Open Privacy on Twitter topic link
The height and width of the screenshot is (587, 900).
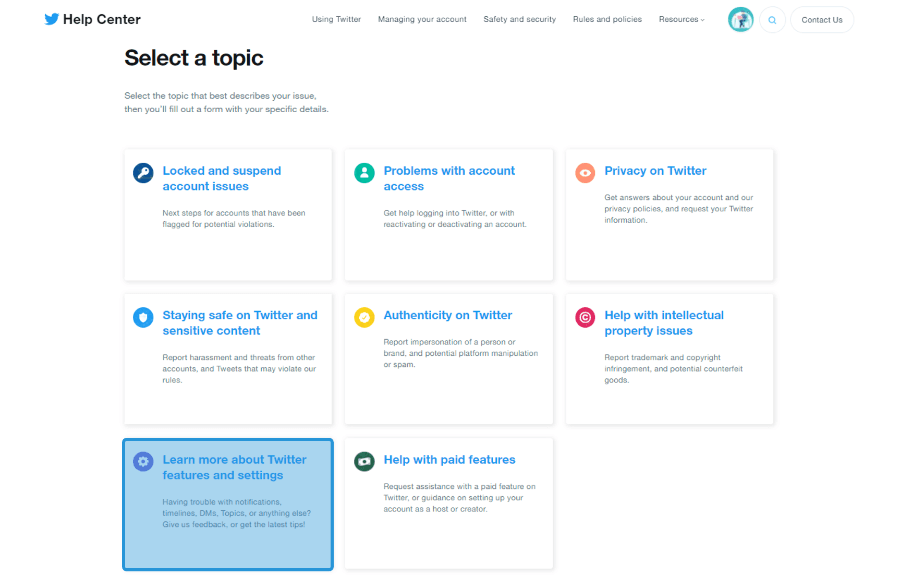[655, 171]
